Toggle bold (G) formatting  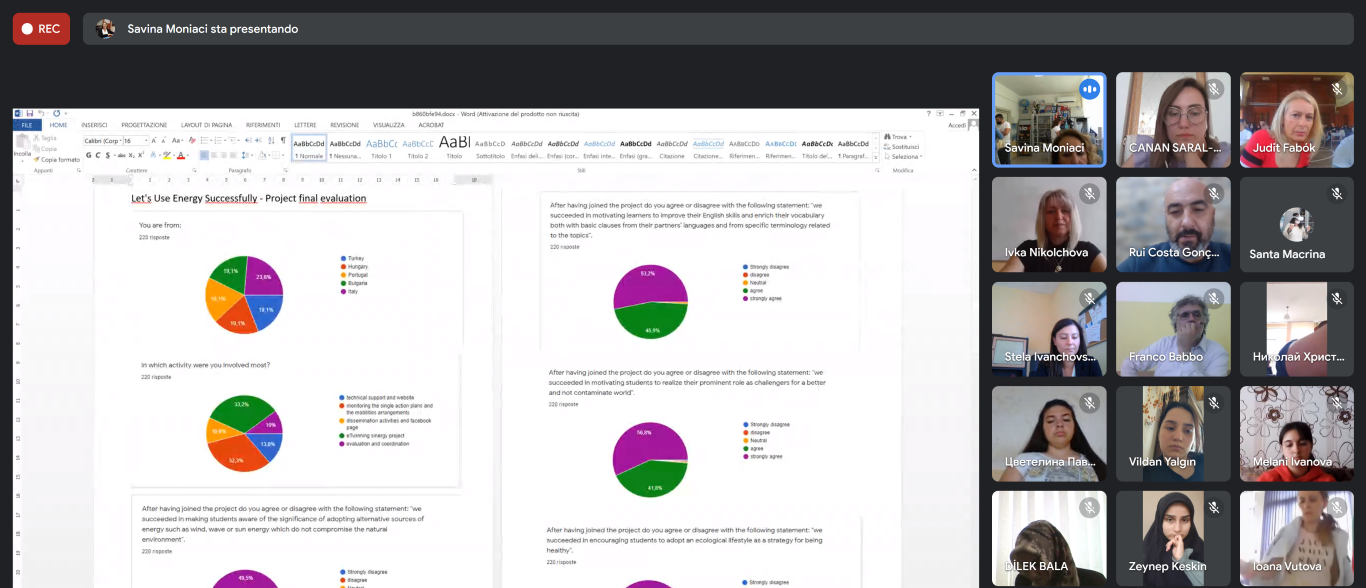88,155
